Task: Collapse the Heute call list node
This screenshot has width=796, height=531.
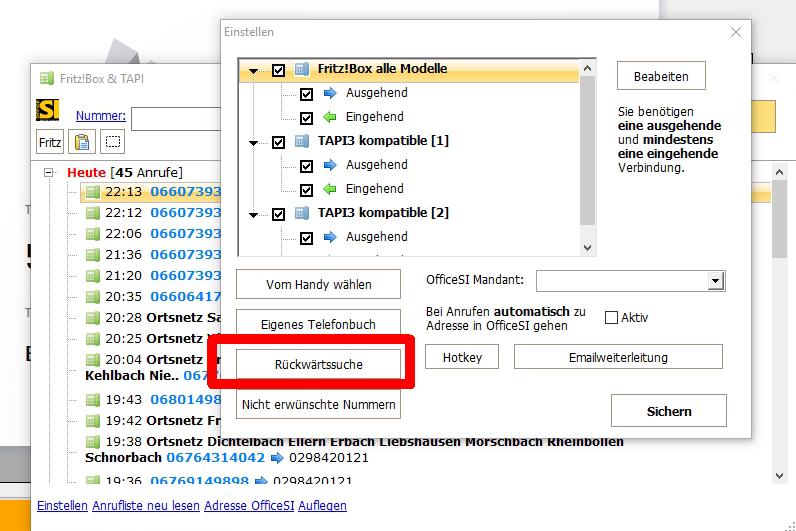Action: pos(49,173)
